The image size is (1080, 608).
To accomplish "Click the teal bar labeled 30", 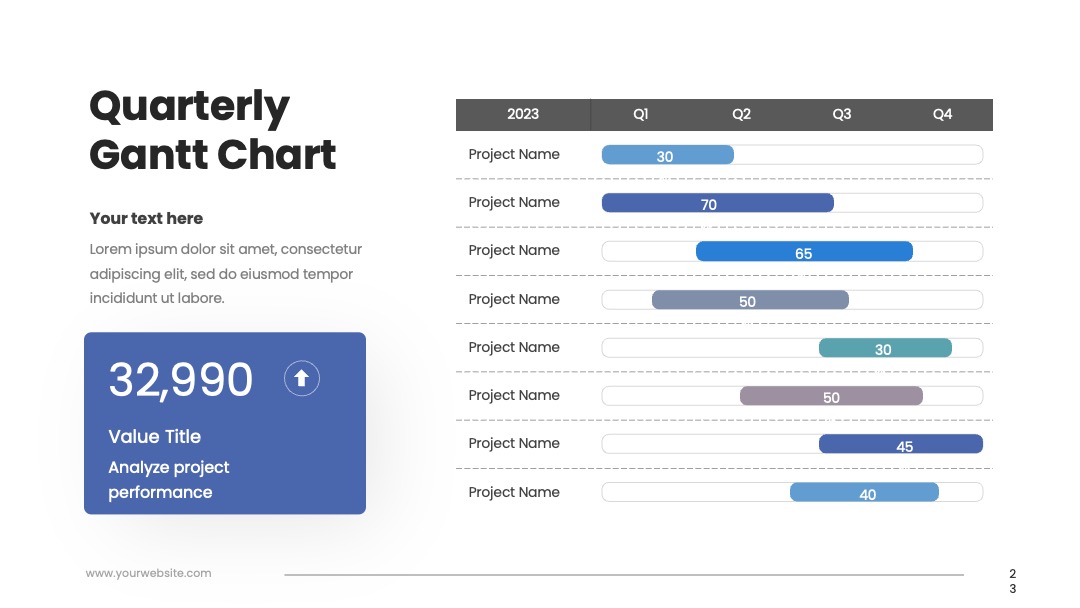I will pyautogui.click(x=885, y=348).
